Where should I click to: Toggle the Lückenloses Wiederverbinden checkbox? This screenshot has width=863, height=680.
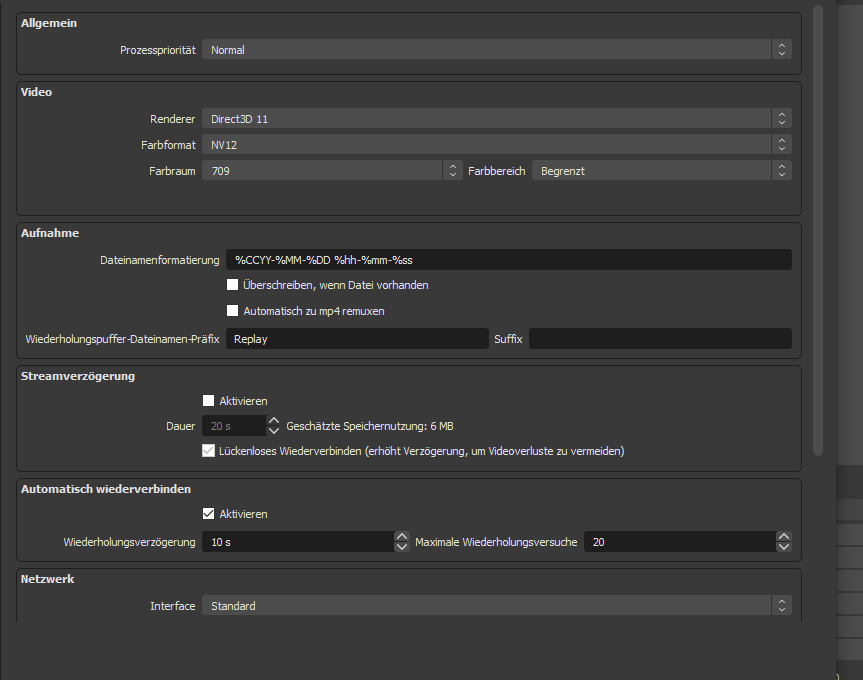(209, 451)
